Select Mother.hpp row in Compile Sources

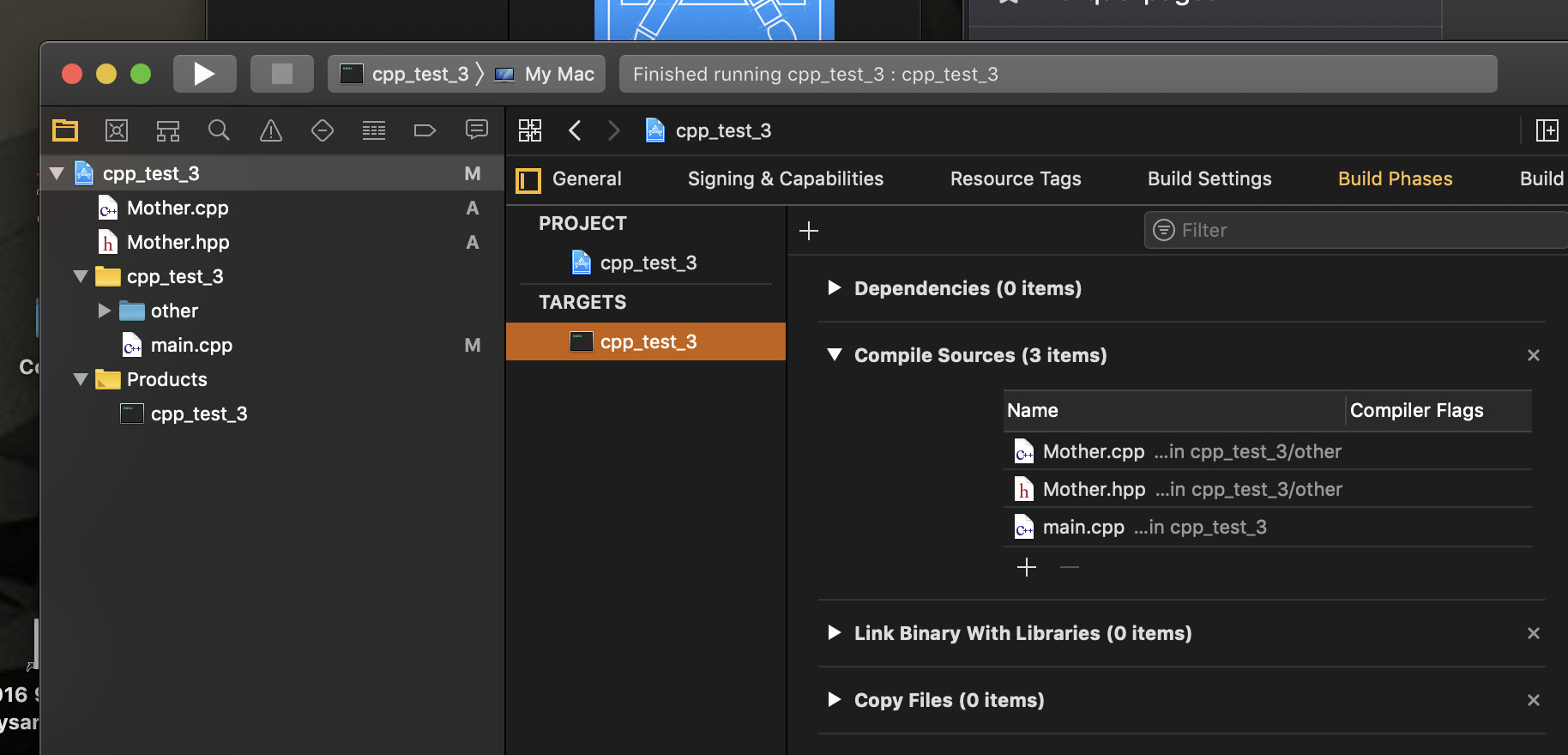tap(1268, 489)
